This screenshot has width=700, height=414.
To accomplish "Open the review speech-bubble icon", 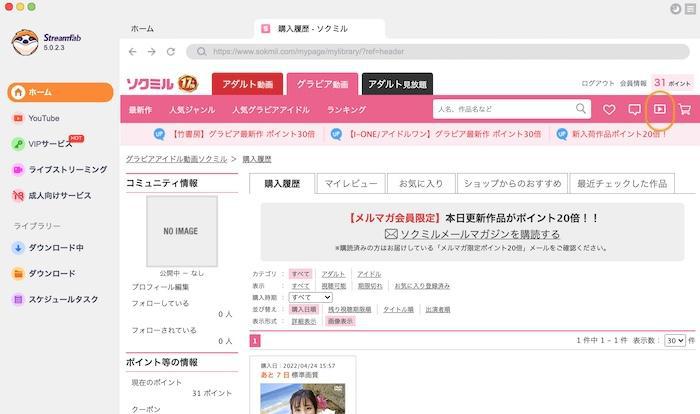I will tap(634, 109).
